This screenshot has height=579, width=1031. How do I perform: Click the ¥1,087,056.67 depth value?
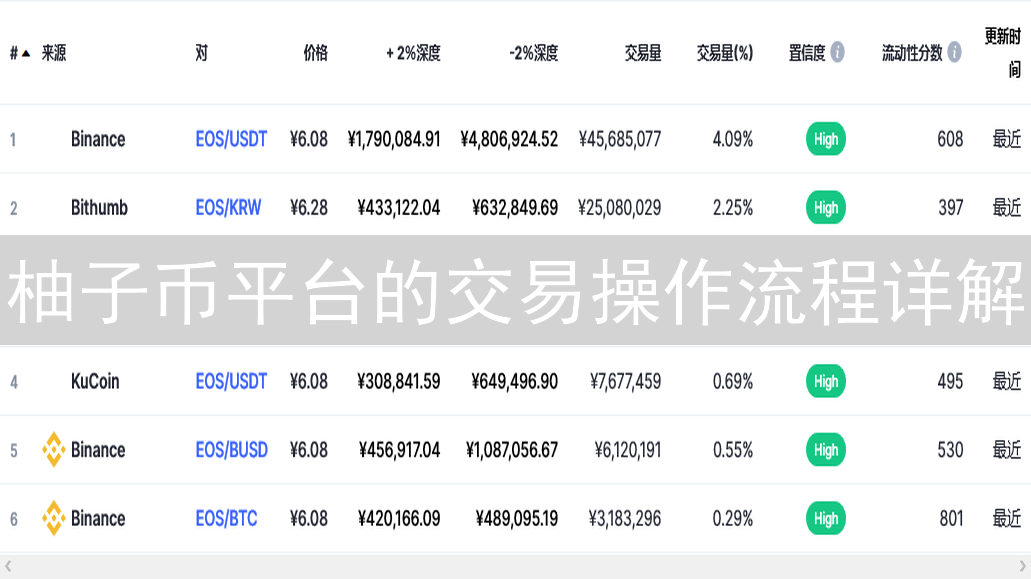[x=512, y=450]
